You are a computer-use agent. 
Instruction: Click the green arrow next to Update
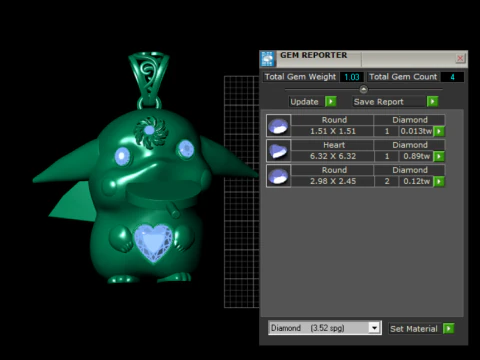pyautogui.click(x=331, y=101)
